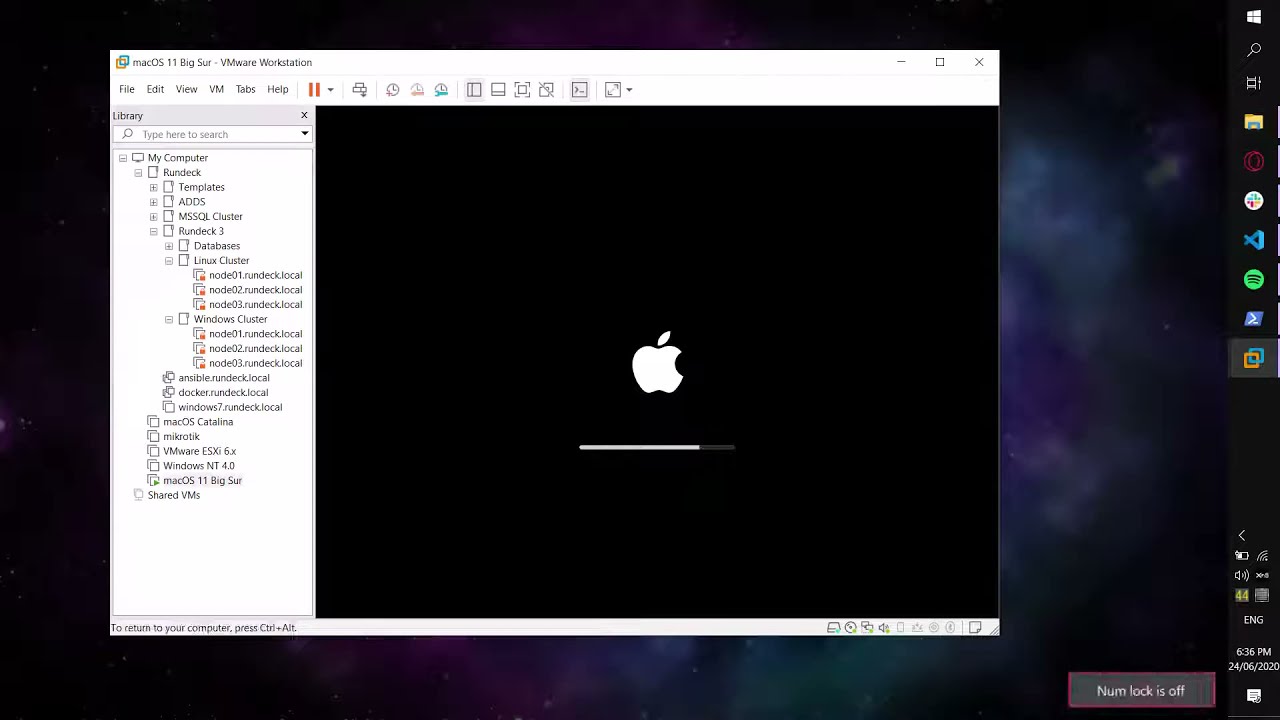The image size is (1280, 720).
Task: Click the stretch guest display icon
Action: tap(613, 90)
